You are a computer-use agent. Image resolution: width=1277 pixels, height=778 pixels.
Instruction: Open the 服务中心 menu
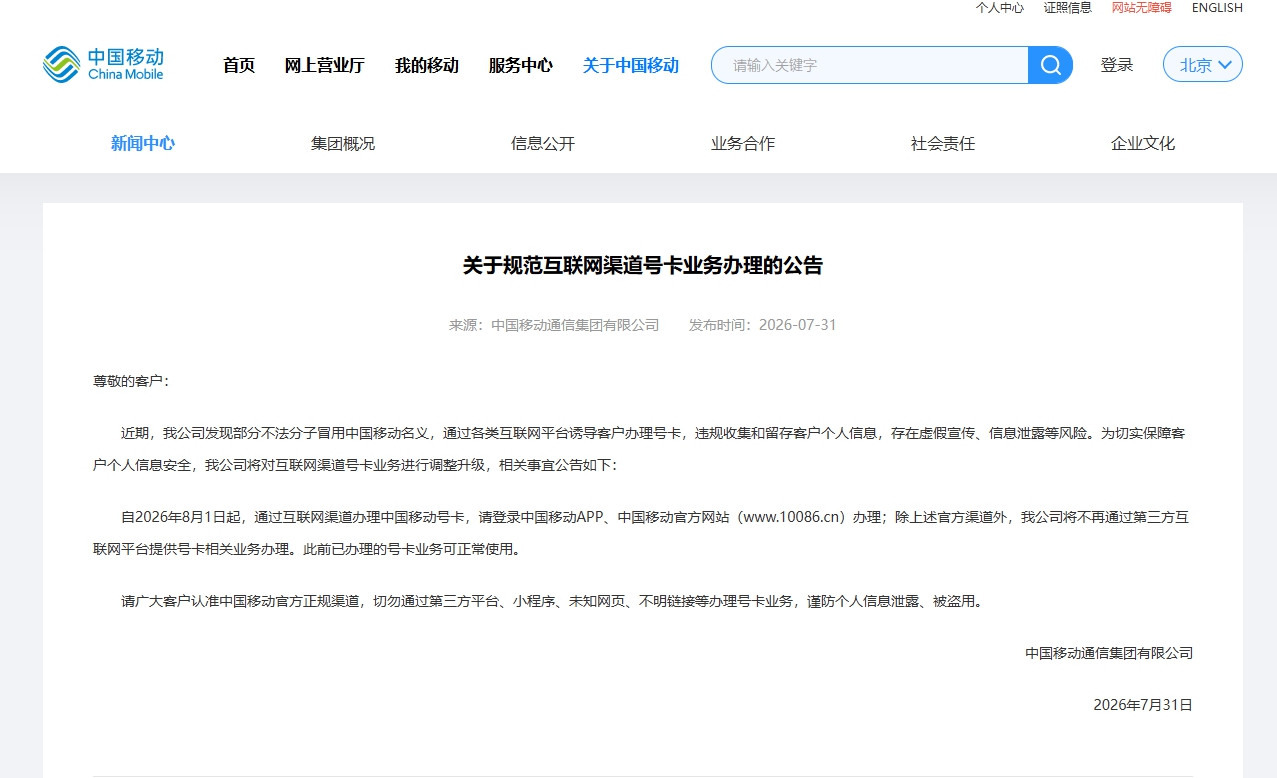coord(521,65)
